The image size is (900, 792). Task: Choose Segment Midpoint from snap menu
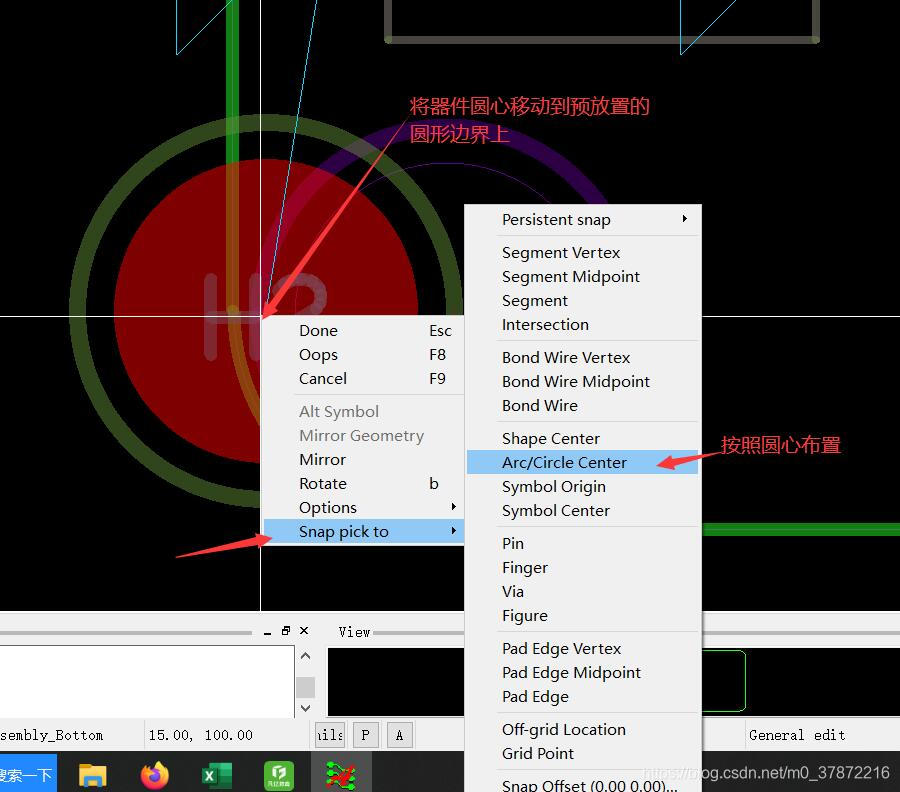coord(570,277)
